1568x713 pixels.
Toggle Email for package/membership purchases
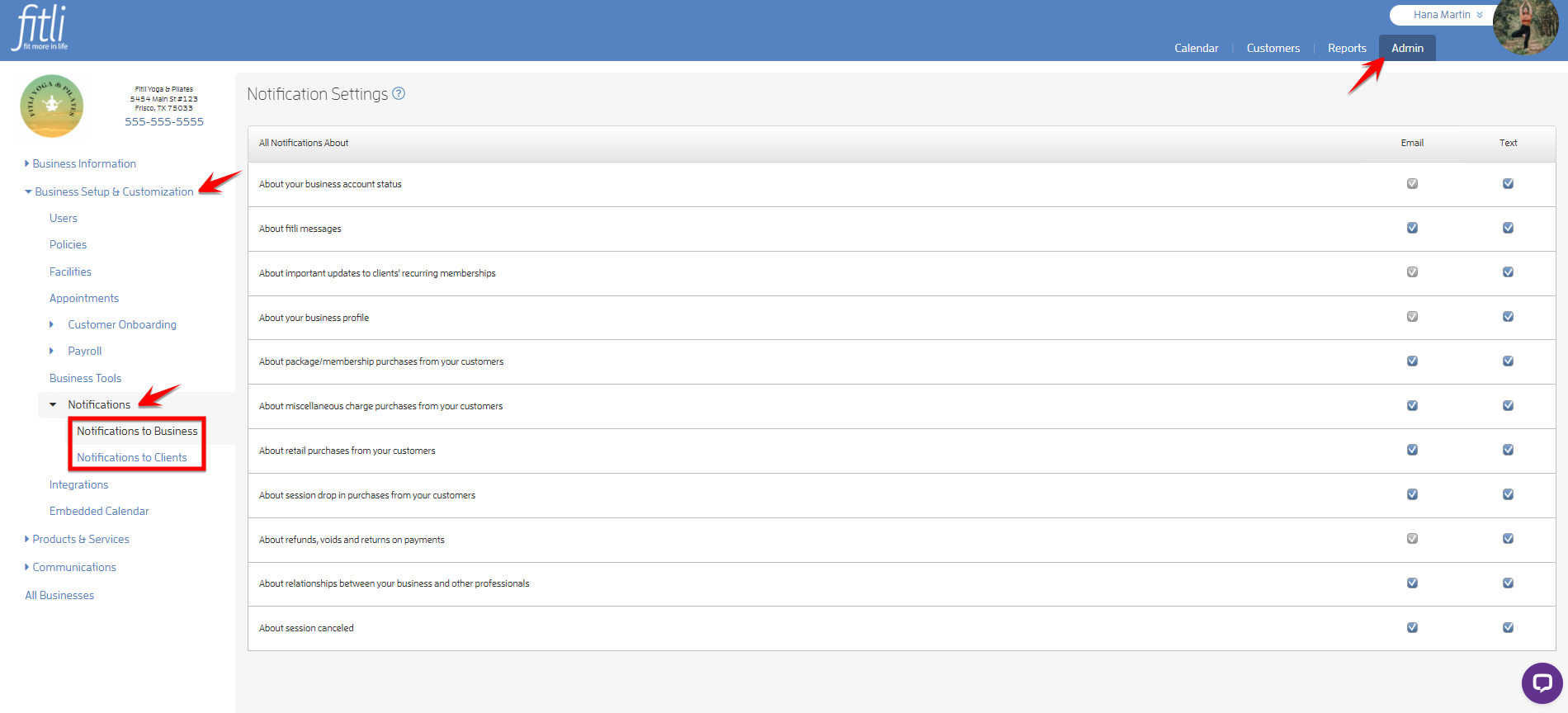pyautogui.click(x=1412, y=361)
